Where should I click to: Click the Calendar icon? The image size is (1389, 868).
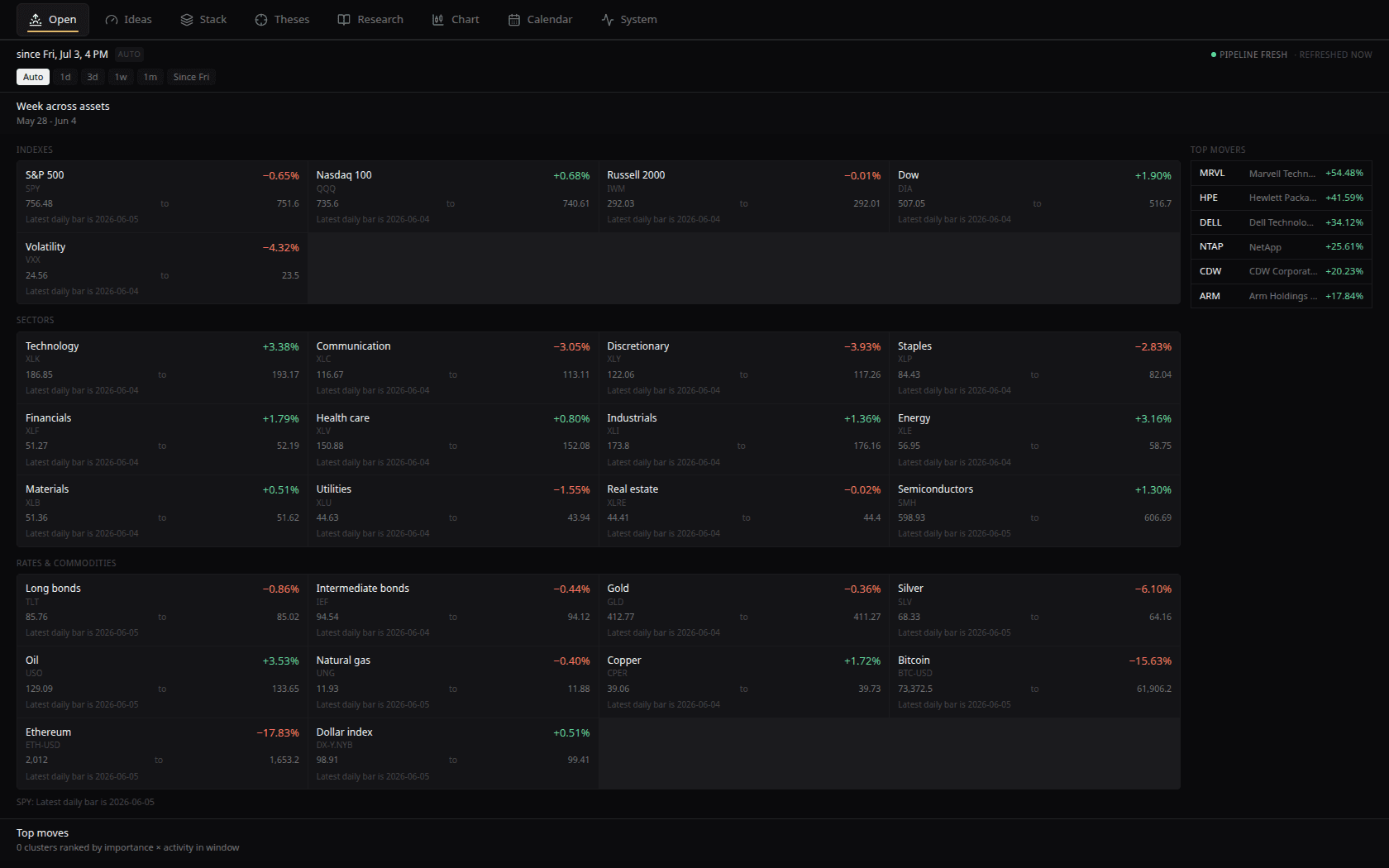coord(514,20)
